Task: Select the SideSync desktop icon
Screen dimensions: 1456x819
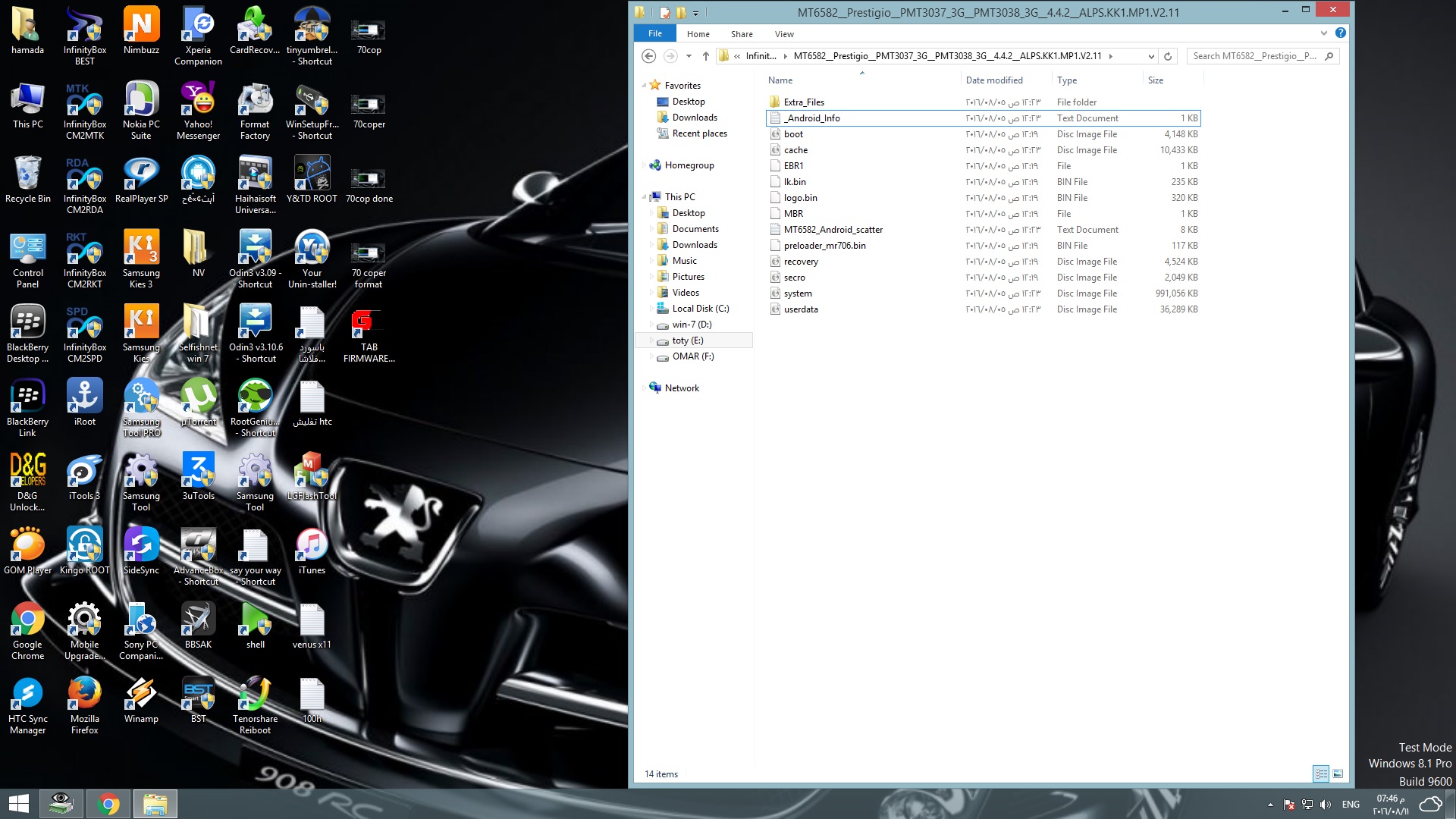Action: (141, 551)
